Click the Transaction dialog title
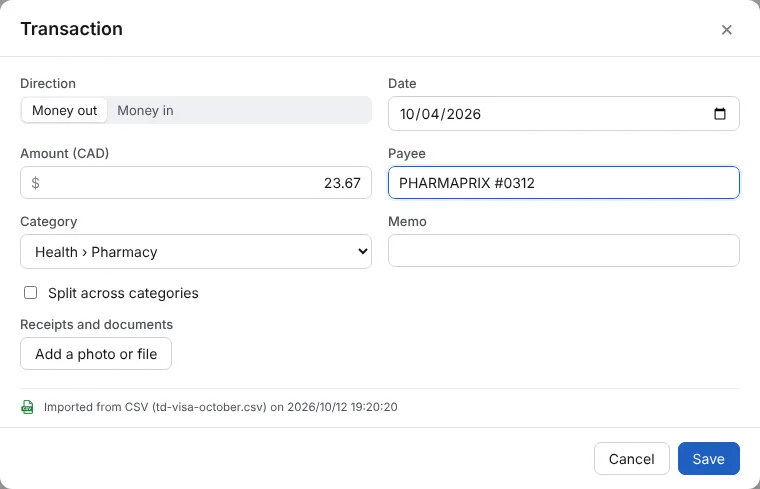This screenshot has width=760, height=489. click(x=71, y=29)
